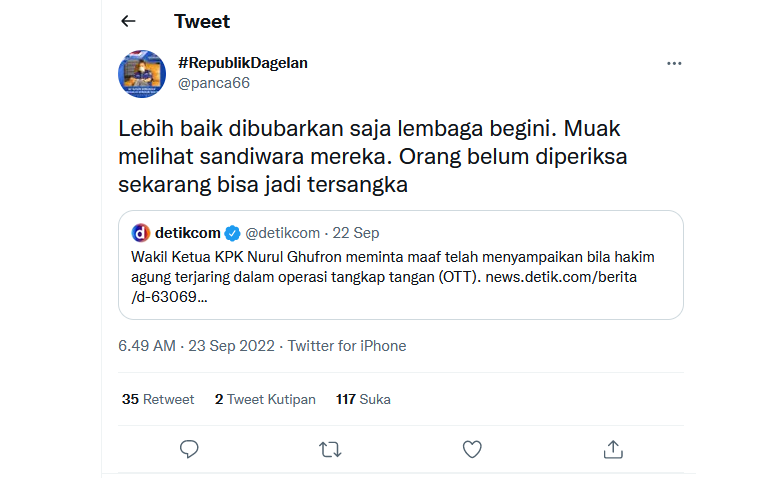
Task: Like the tweet with heart icon
Action: click(x=472, y=449)
